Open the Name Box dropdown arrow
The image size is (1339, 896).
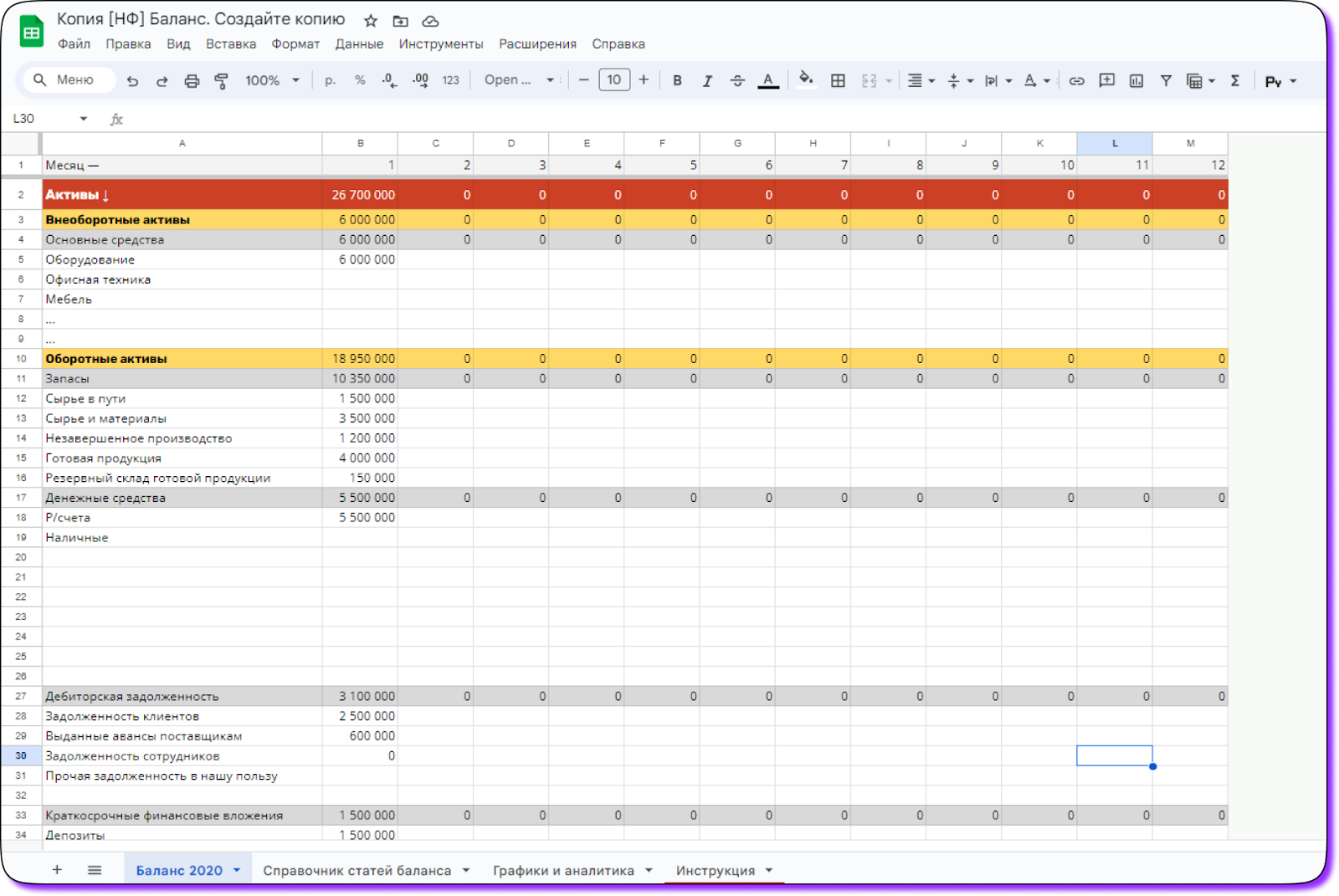84,119
